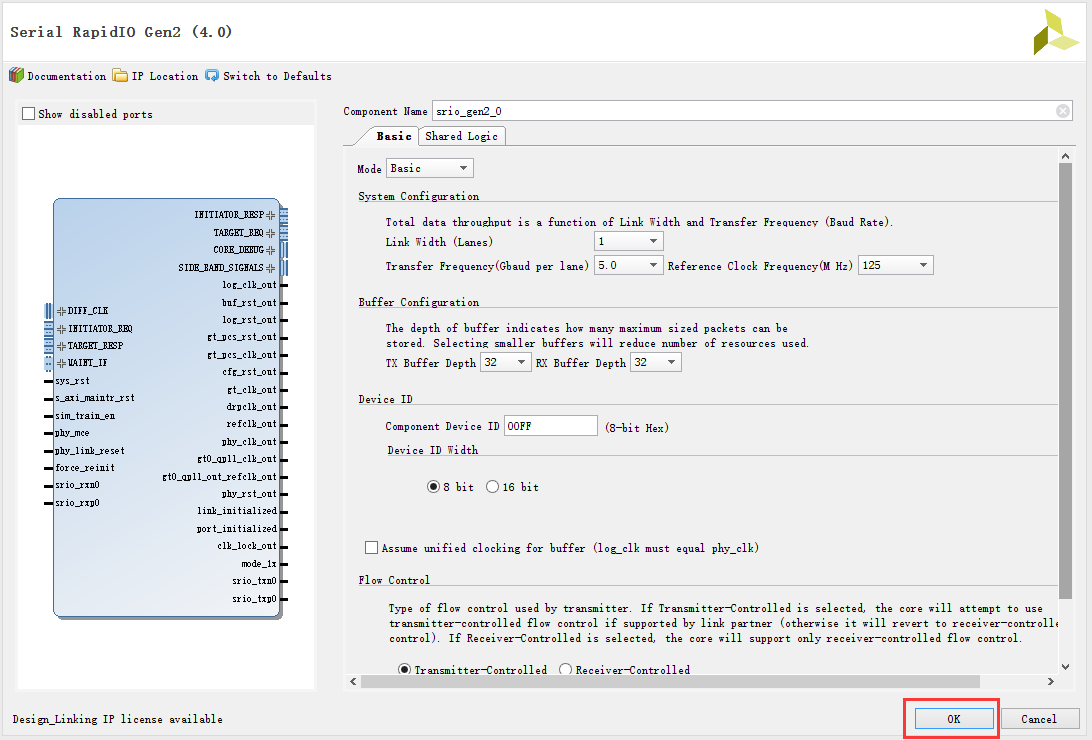The width and height of the screenshot is (1092, 740).
Task: Select the srio_txp0 port label
Action: [x=254, y=599]
